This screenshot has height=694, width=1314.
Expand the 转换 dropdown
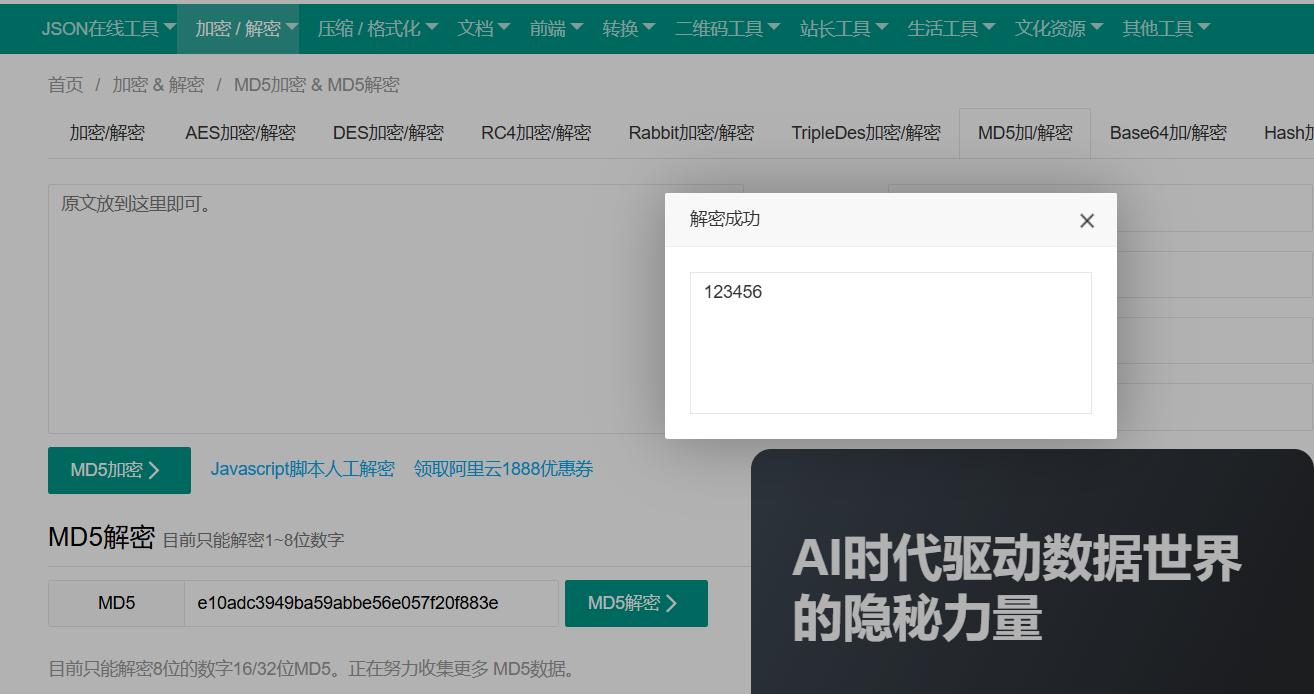pyautogui.click(x=629, y=28)
